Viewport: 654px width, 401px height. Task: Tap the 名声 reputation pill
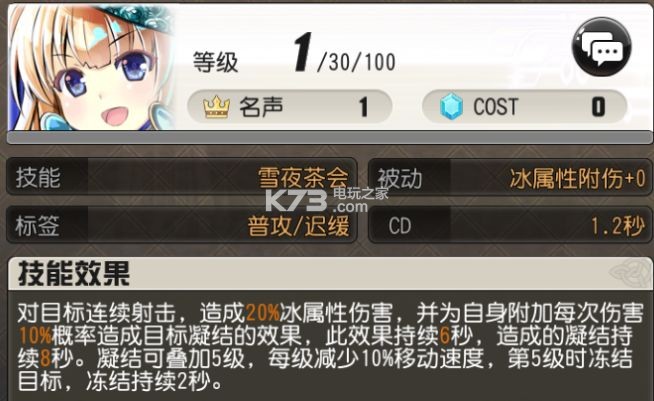click(289, 106)
